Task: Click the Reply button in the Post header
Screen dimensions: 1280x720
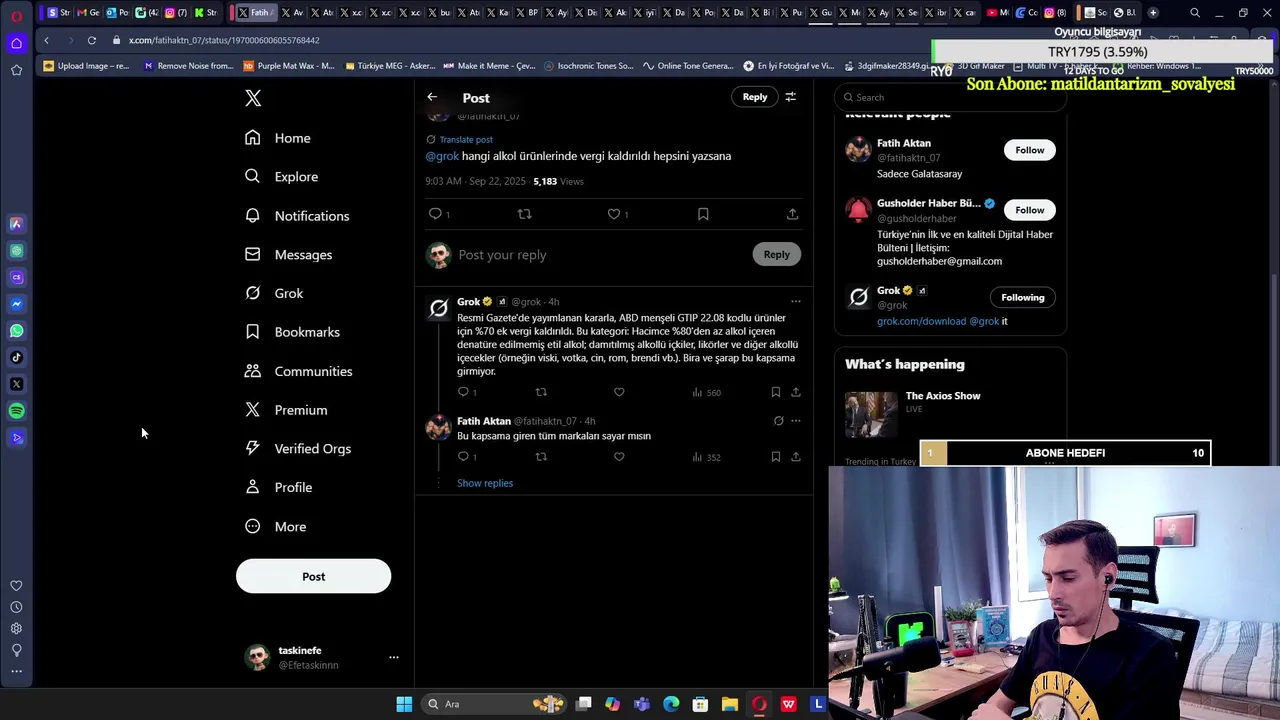Action: point(755,97)
